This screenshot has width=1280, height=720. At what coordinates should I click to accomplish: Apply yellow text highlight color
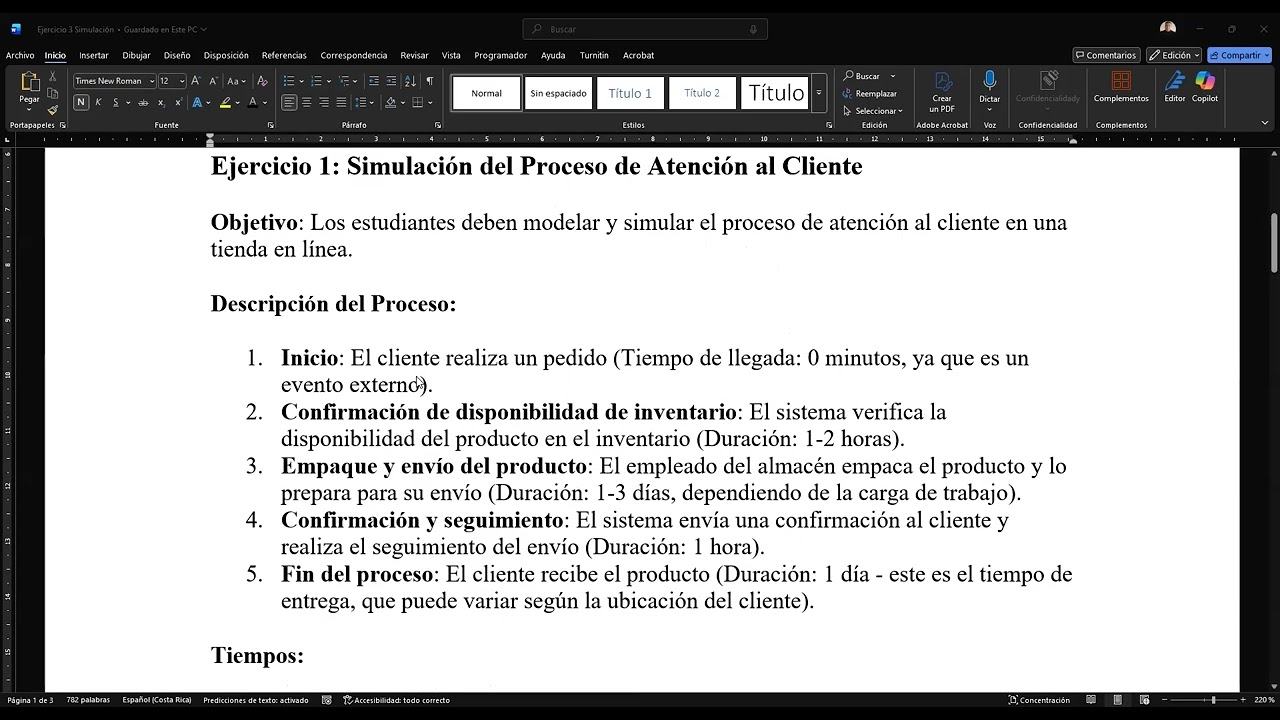tap(225, 102)
